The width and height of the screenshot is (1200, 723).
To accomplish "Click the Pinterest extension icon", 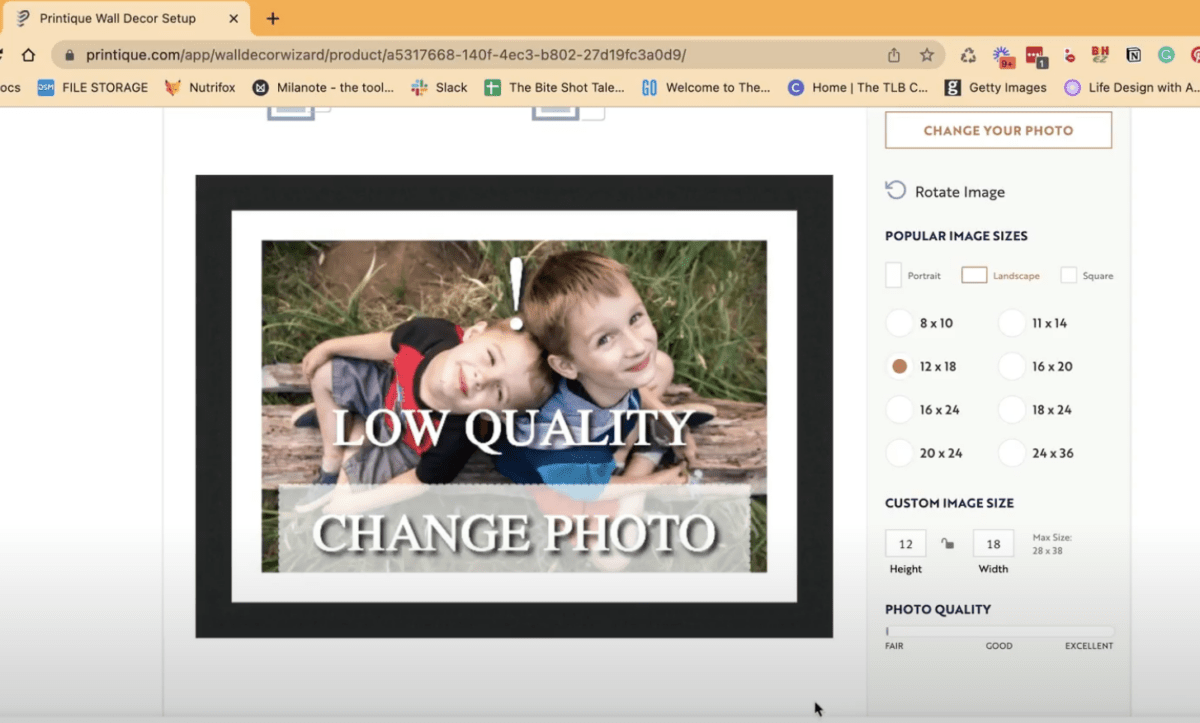I will [x=1196, y=56].
